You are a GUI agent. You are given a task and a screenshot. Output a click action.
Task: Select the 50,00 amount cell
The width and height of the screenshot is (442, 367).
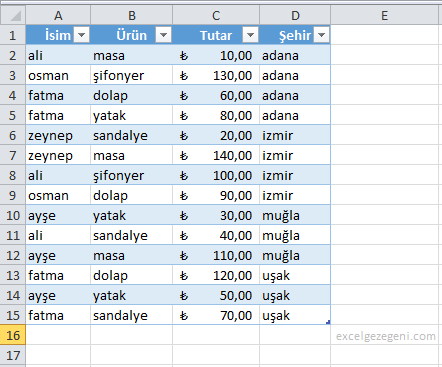coord(216,295)
